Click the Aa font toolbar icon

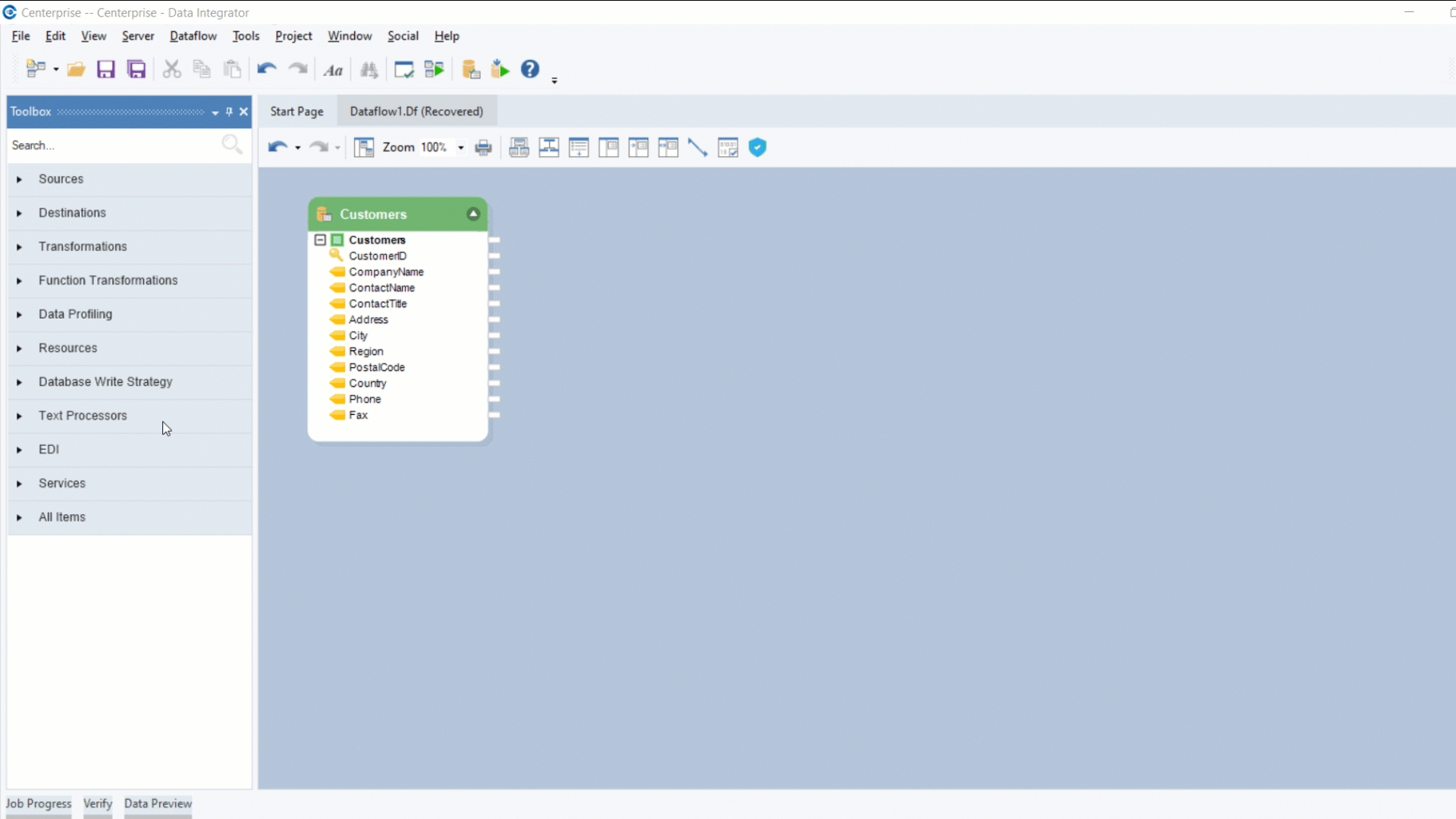[333, 71]
